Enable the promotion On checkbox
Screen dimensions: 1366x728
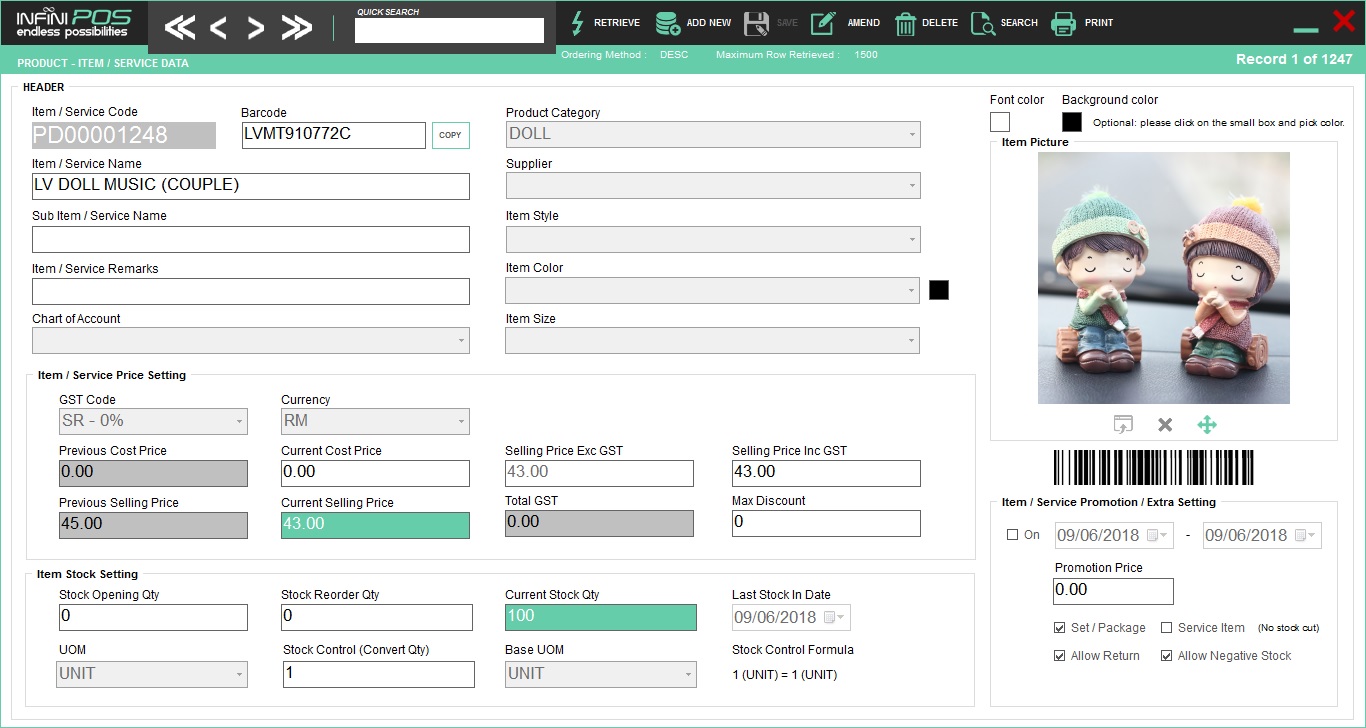[1012, 535]
